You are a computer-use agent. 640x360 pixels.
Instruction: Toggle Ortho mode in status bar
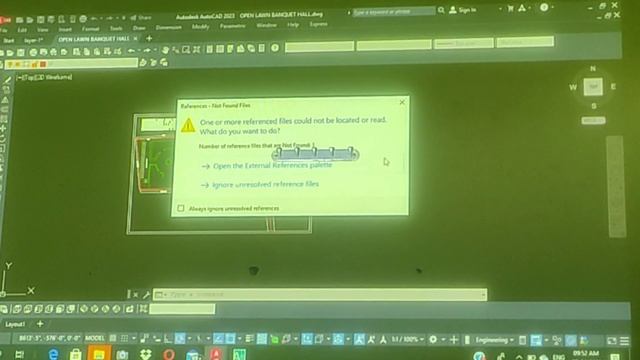click(168, 338)
